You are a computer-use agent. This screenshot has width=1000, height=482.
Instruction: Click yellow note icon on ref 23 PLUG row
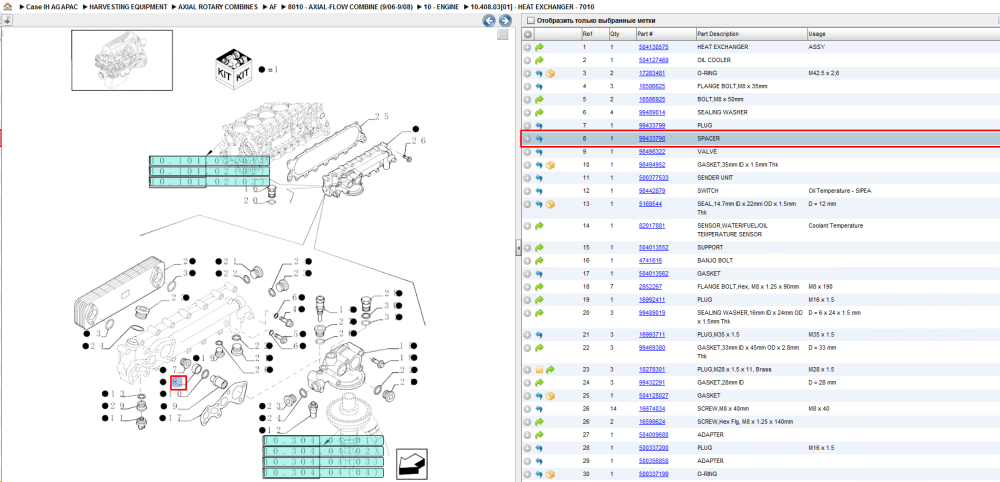tap(539, 369)
